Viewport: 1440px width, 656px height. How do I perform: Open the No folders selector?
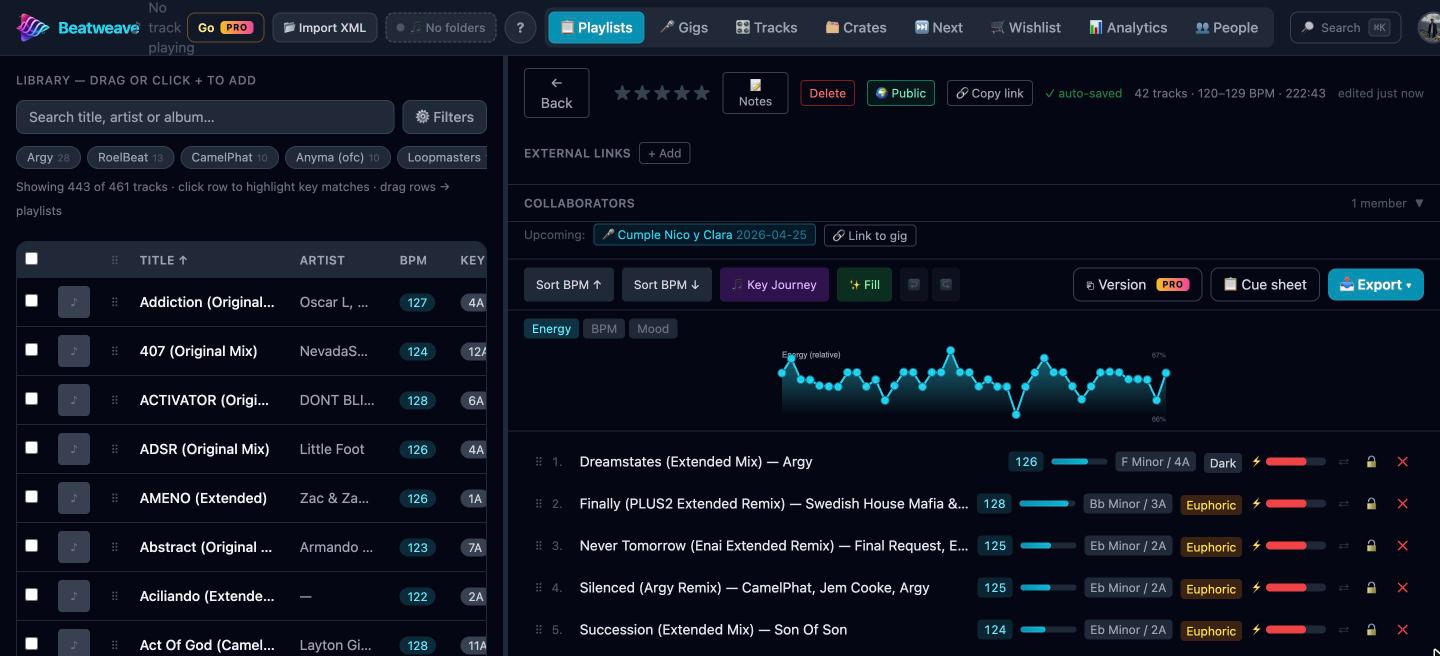click(x=441, y=28)
